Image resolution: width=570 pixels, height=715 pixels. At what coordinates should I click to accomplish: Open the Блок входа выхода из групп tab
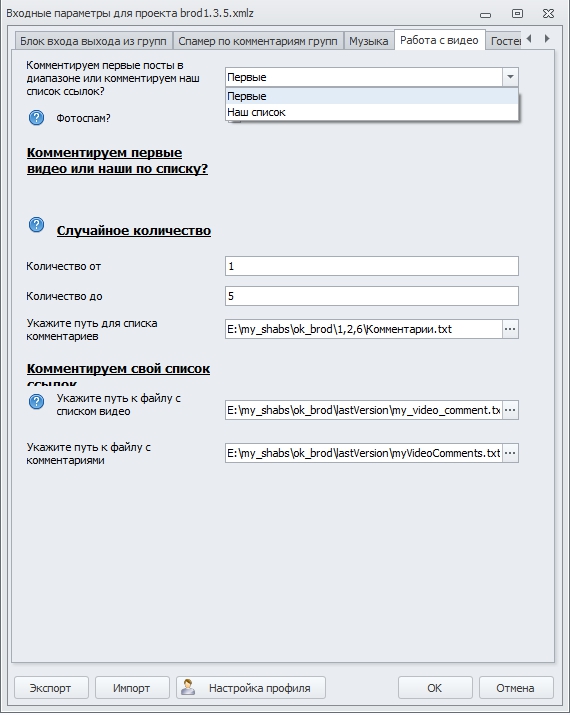tap(93, 41)
